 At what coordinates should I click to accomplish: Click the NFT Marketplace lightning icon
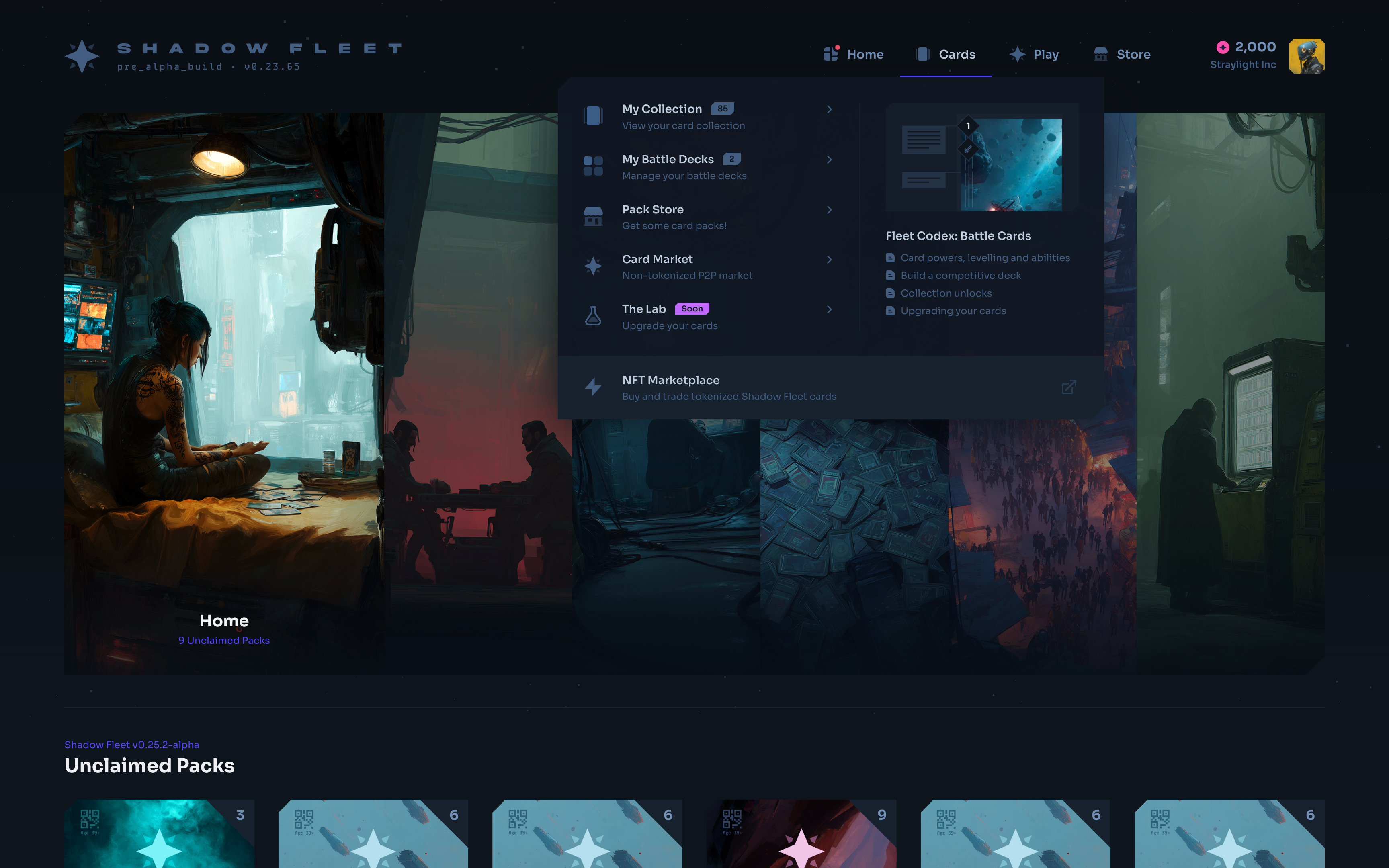(594, 387)
